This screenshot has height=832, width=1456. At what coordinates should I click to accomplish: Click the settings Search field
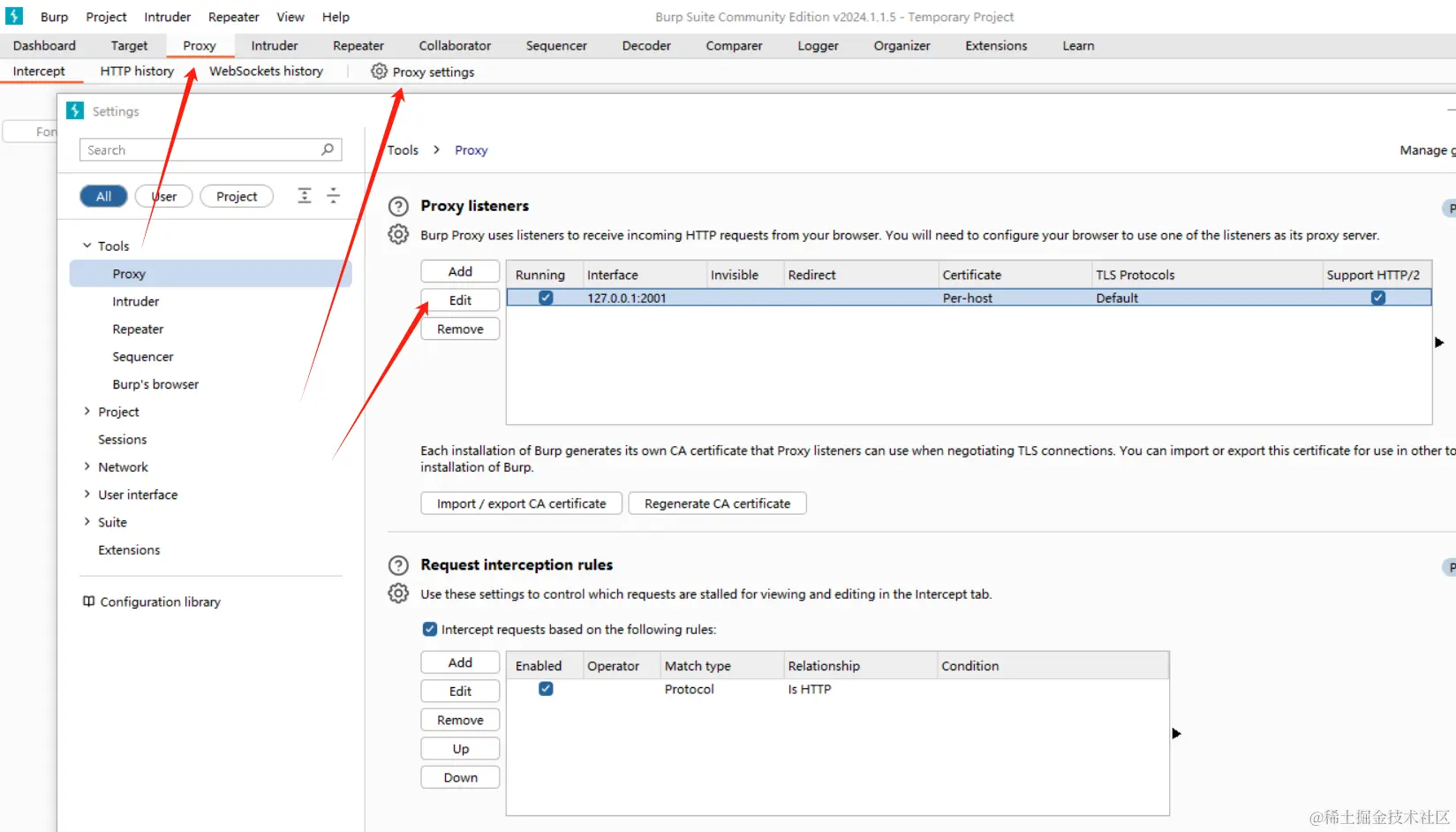(x=210, y=150)
